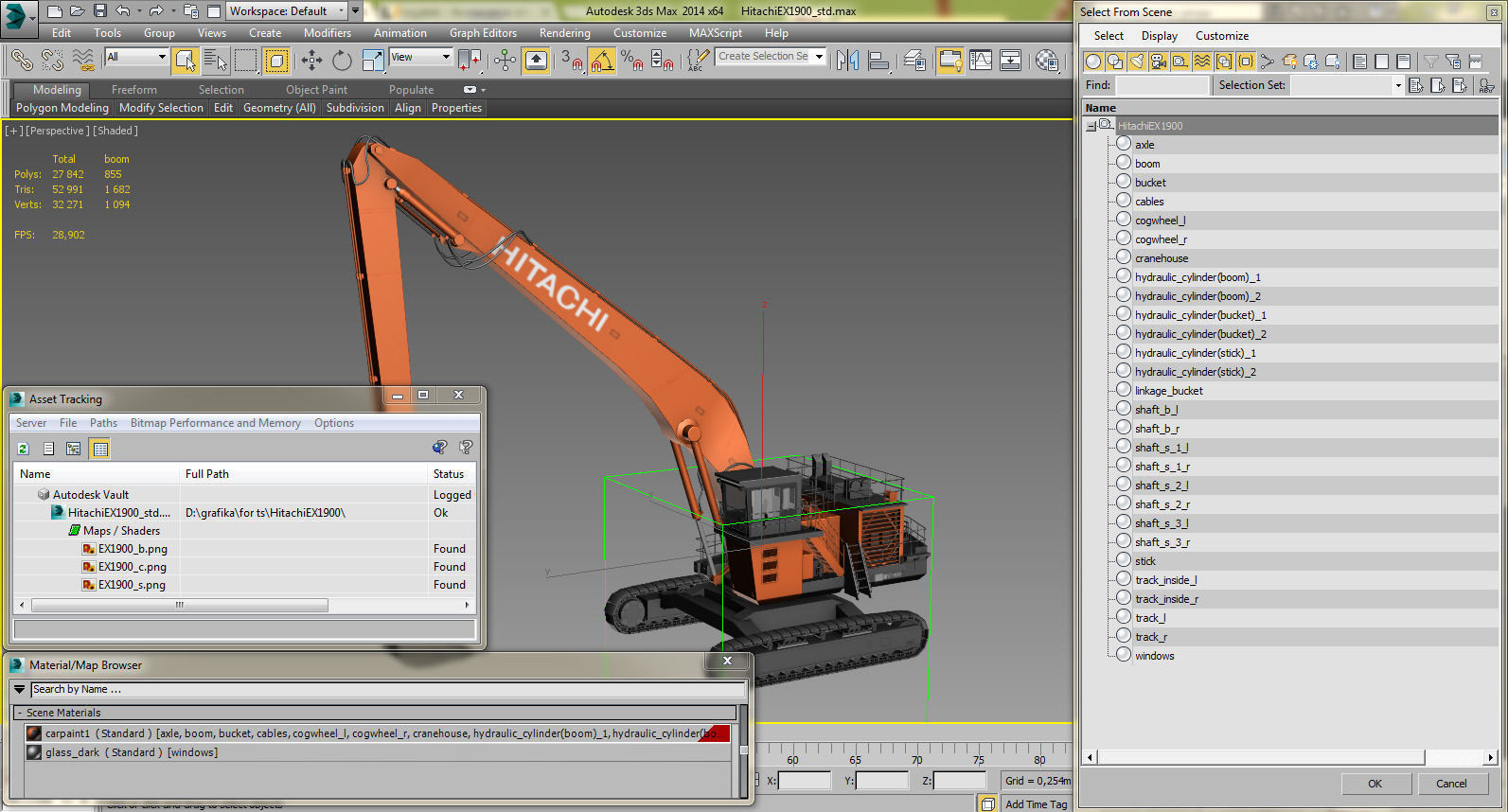Open Edit Named Selection Sets
Screen dimensions: 1508x812
(x=698, y=61)
